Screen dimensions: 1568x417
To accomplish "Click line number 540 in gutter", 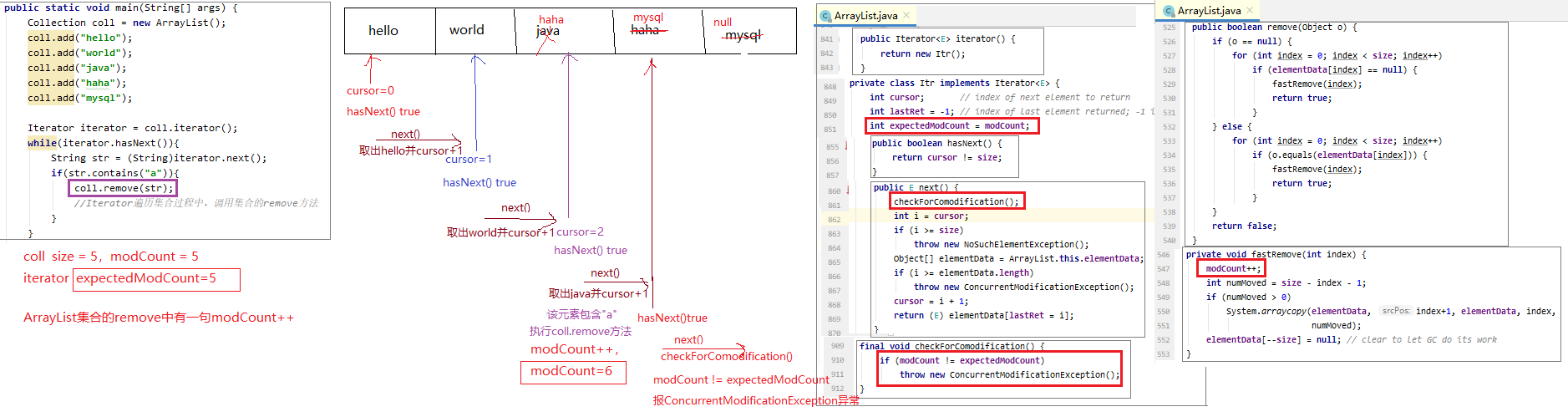I will pyautogui.click(x=1169, y=241).
